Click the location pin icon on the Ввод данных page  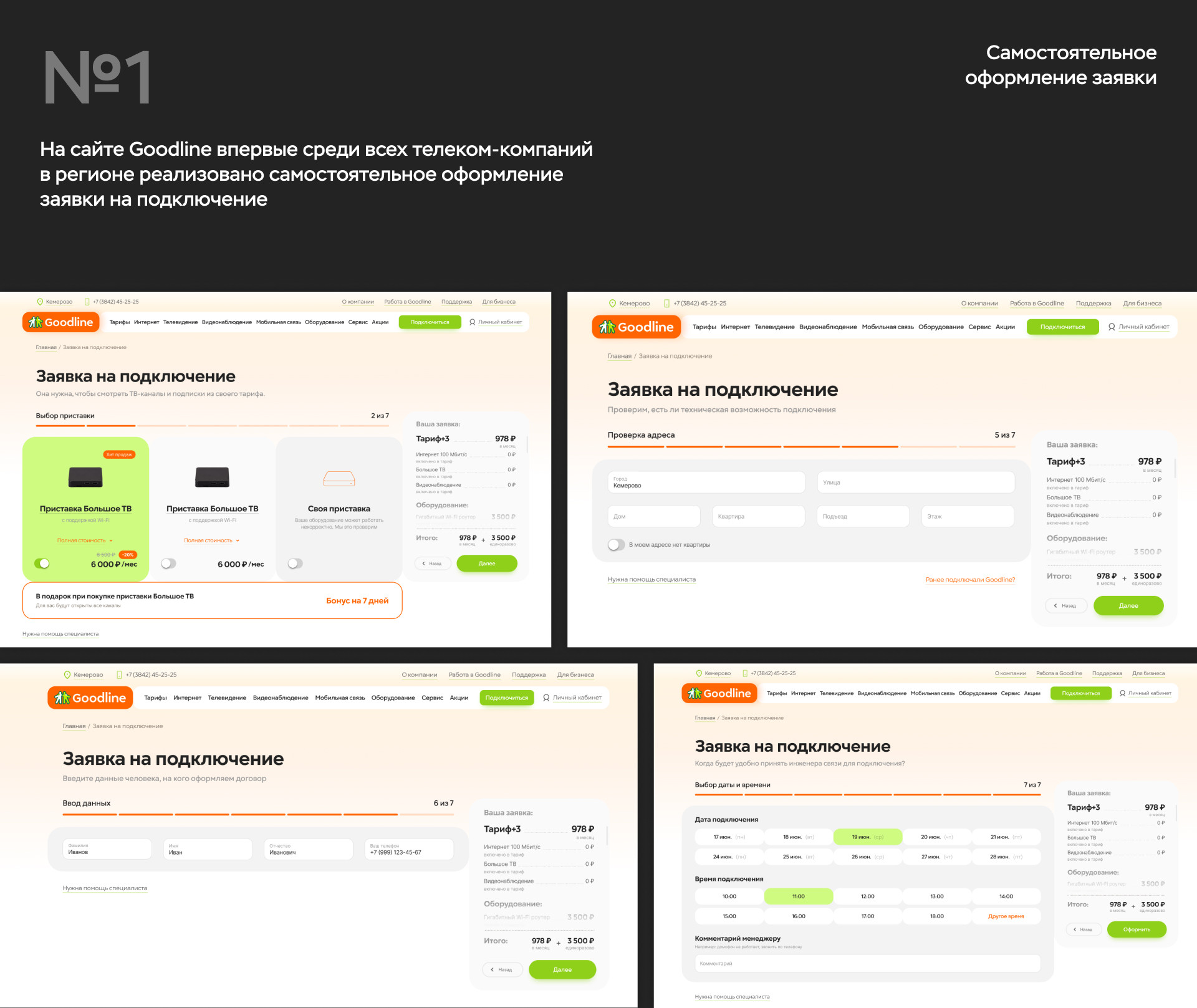[67, 674]
